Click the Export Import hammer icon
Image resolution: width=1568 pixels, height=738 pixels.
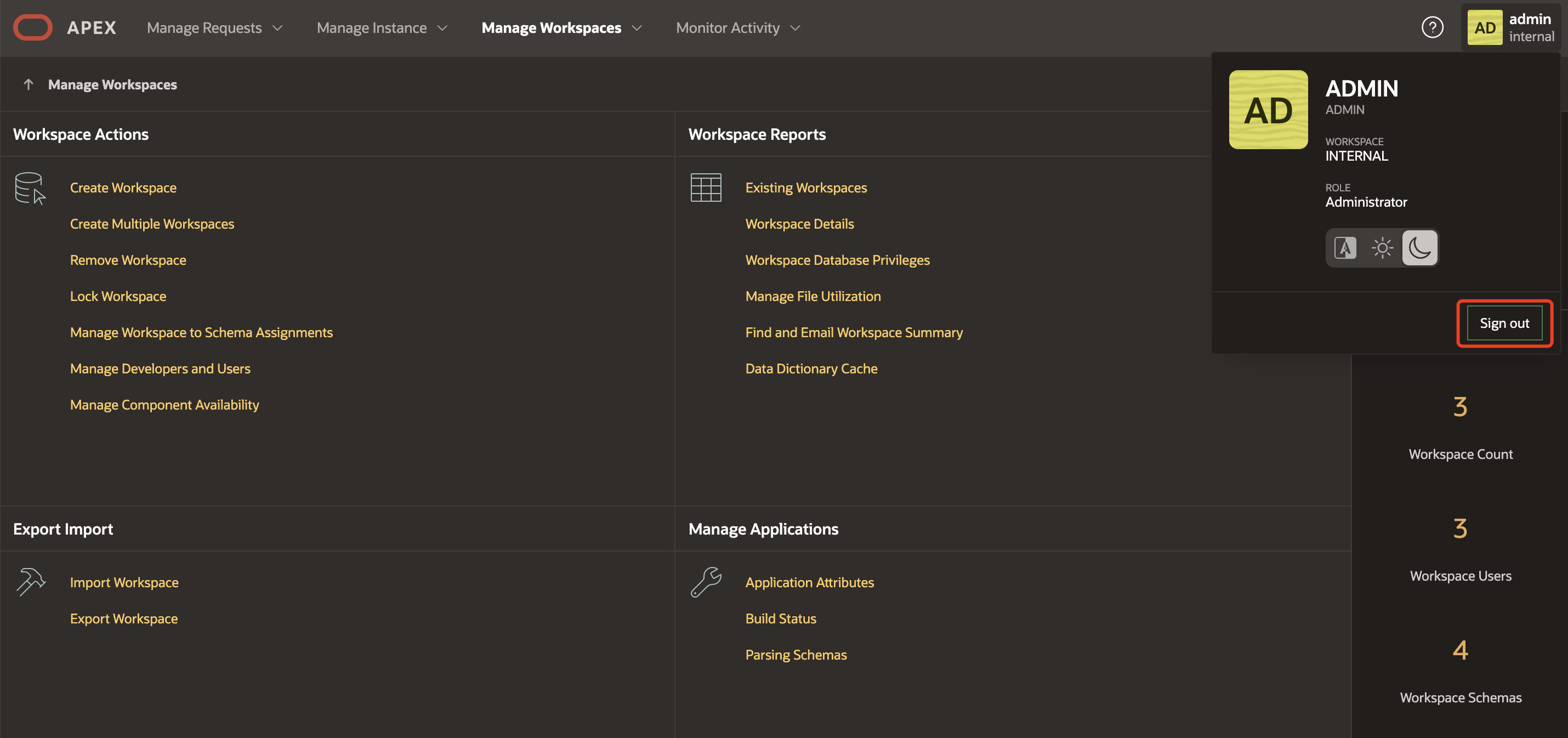pos(31,582)
